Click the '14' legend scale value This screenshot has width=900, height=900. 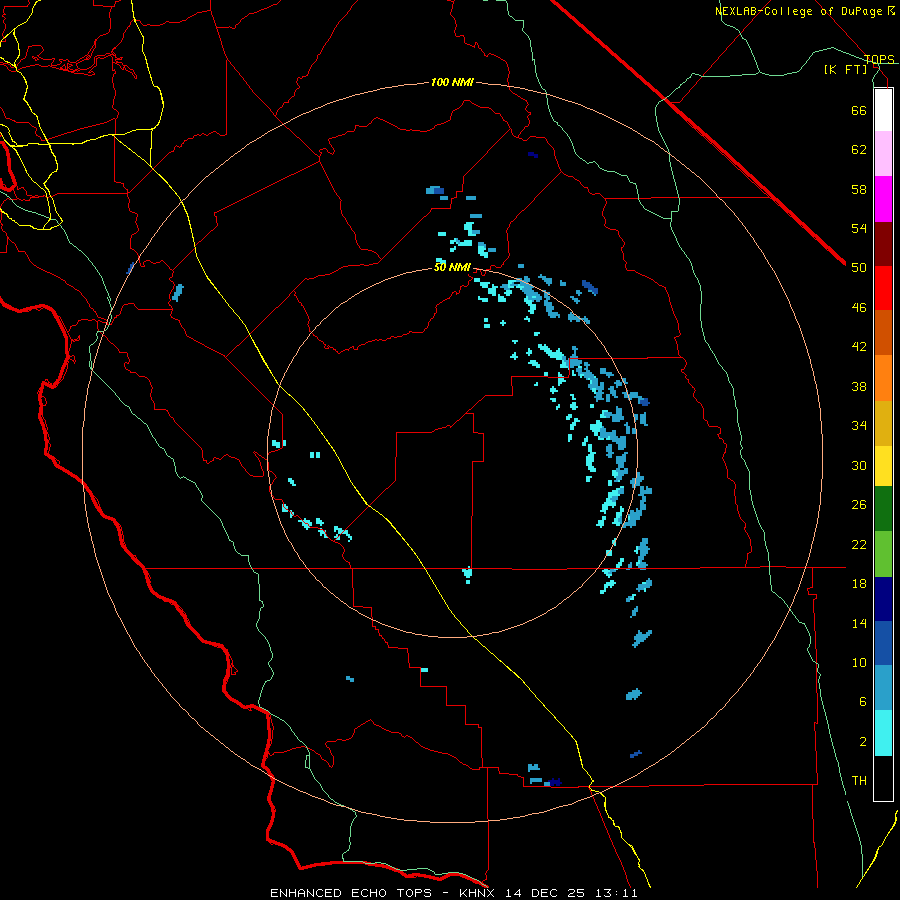coord(859,623)
